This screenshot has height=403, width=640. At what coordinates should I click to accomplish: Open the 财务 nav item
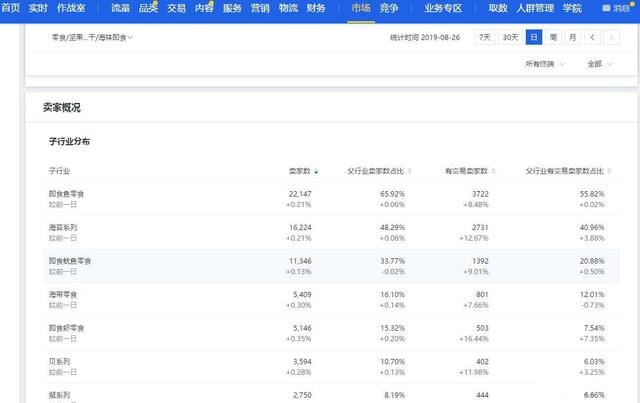coord(316,8)
